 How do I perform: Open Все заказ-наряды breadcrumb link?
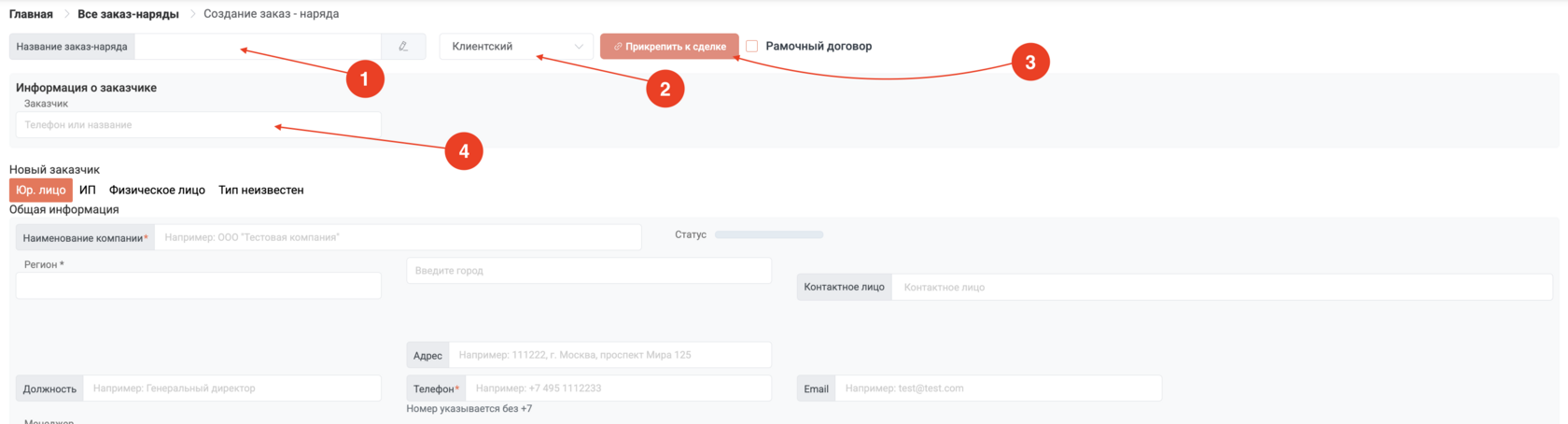[x=128, y=14]
